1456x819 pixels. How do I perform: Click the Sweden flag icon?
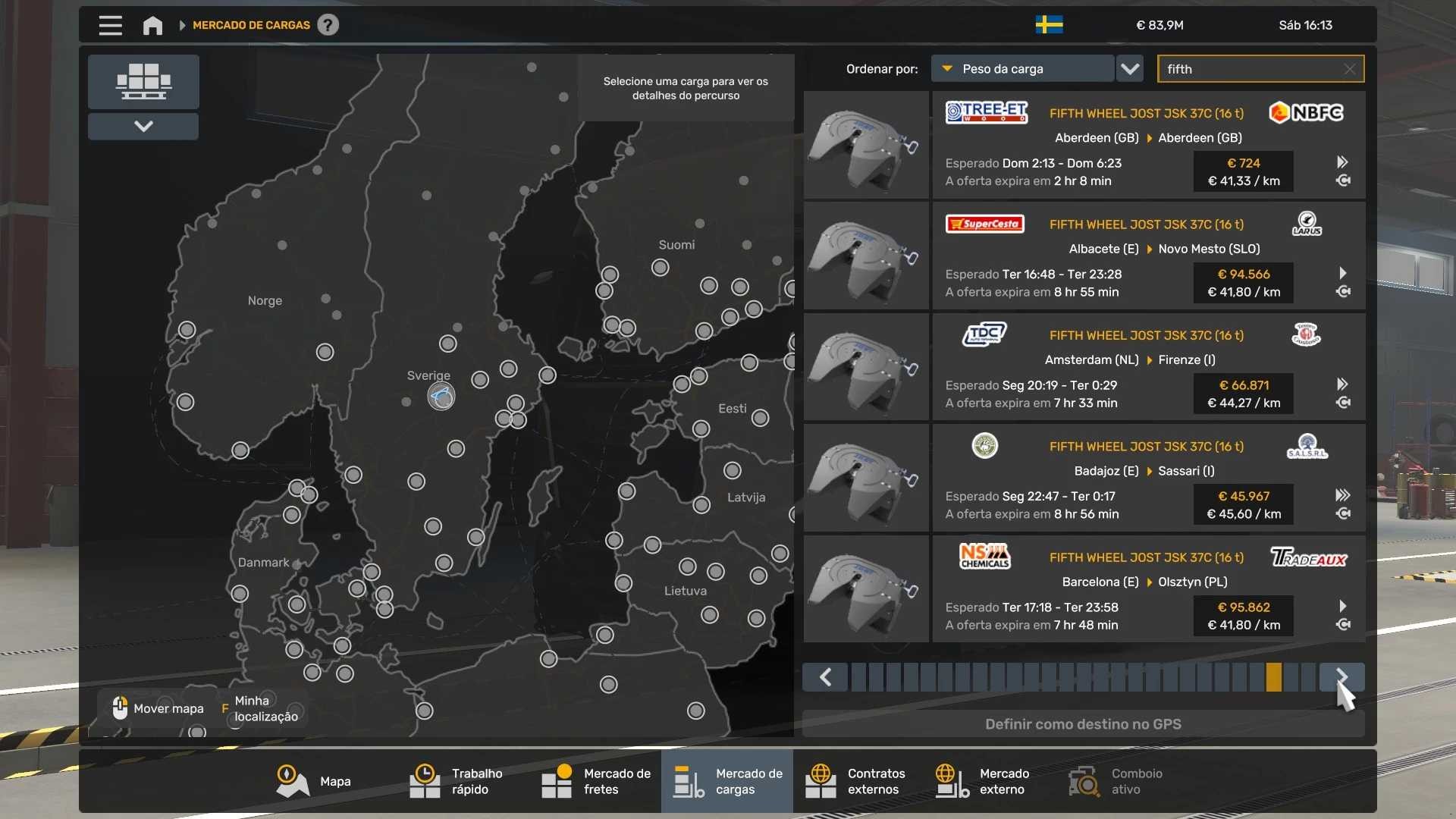[1049, 25]
